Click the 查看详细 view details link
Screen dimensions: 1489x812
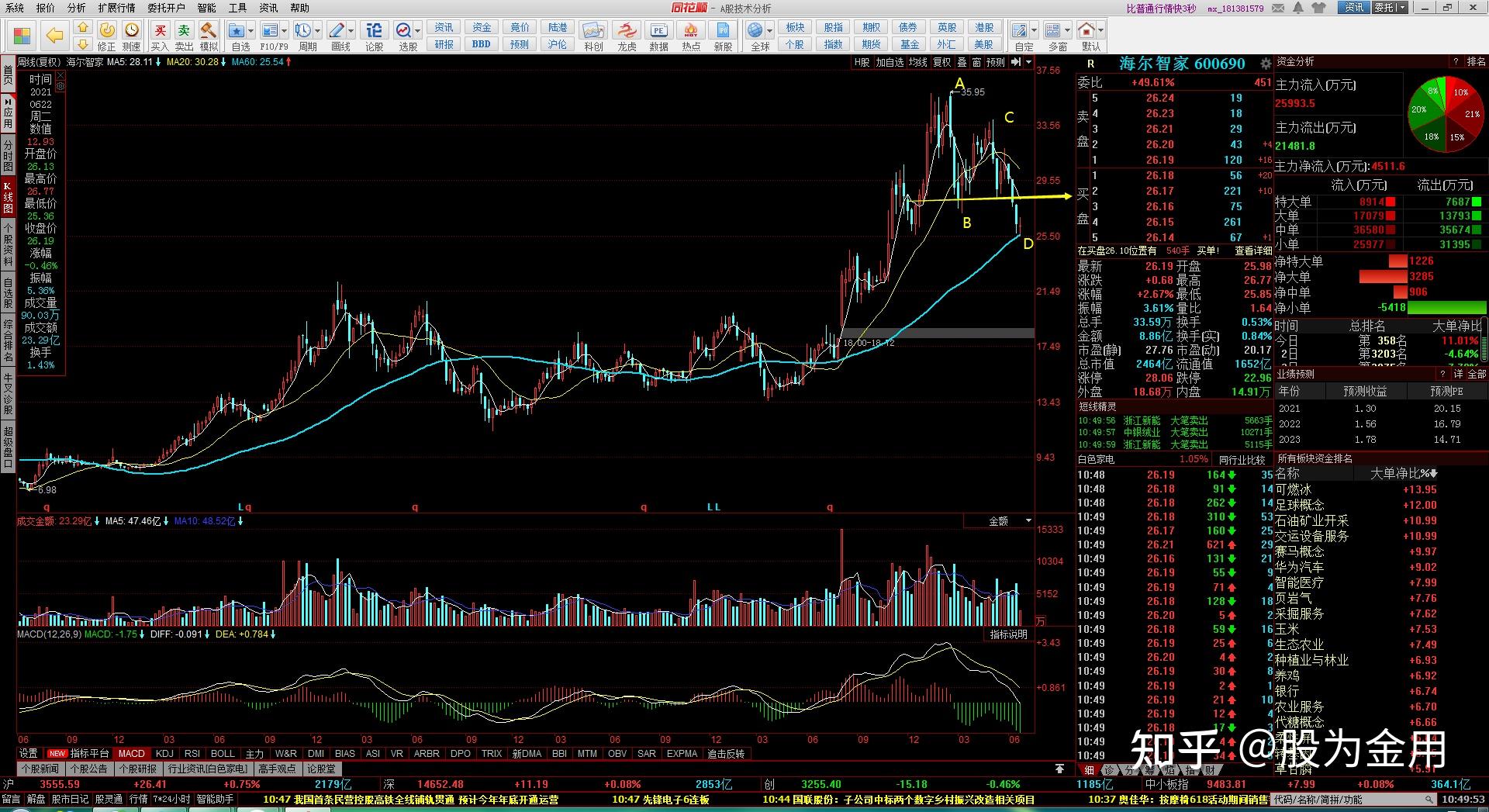[x=1252, y=251]
